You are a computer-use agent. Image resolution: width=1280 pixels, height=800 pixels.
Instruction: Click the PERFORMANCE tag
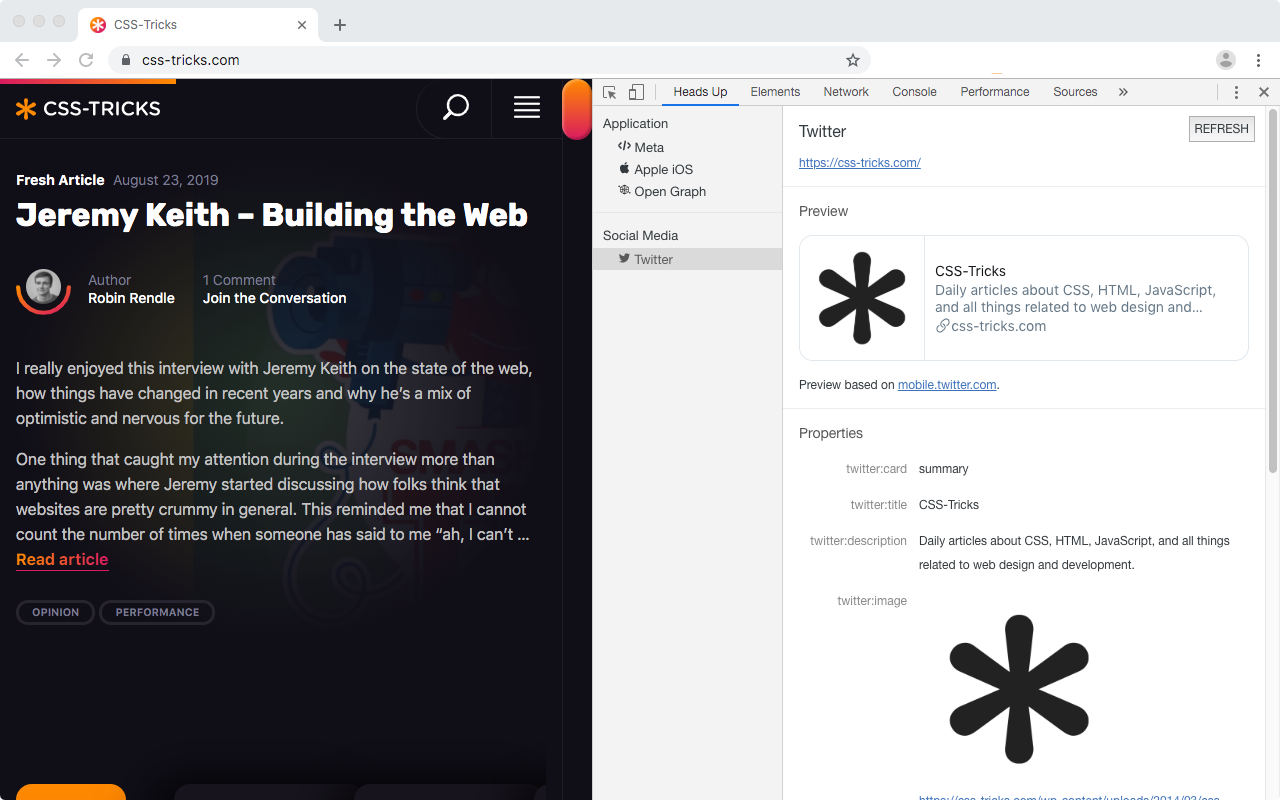(x=157, y=612)
